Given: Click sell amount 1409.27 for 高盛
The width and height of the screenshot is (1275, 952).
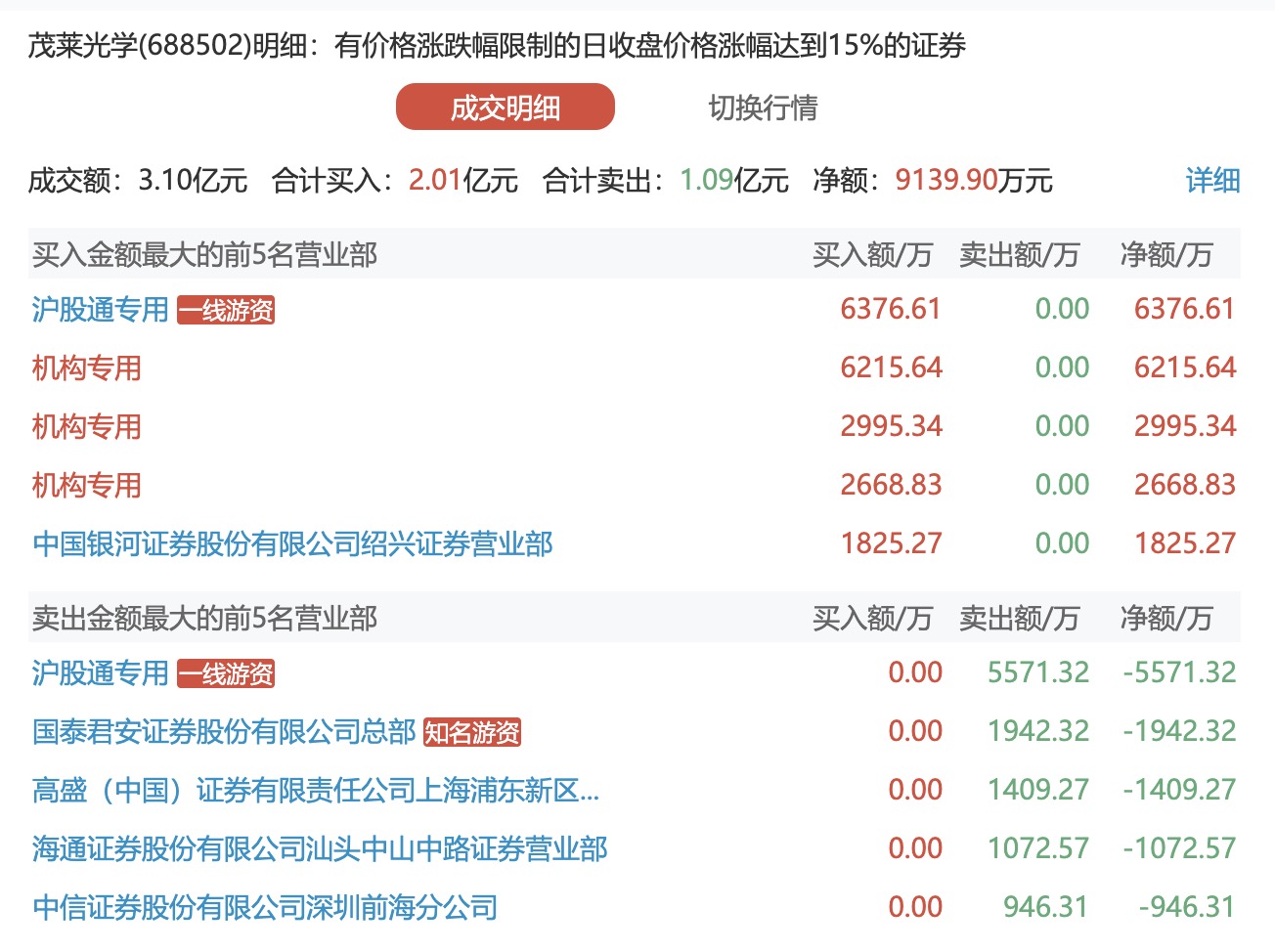Looking at the screenshot, I should click(1038, 791).
